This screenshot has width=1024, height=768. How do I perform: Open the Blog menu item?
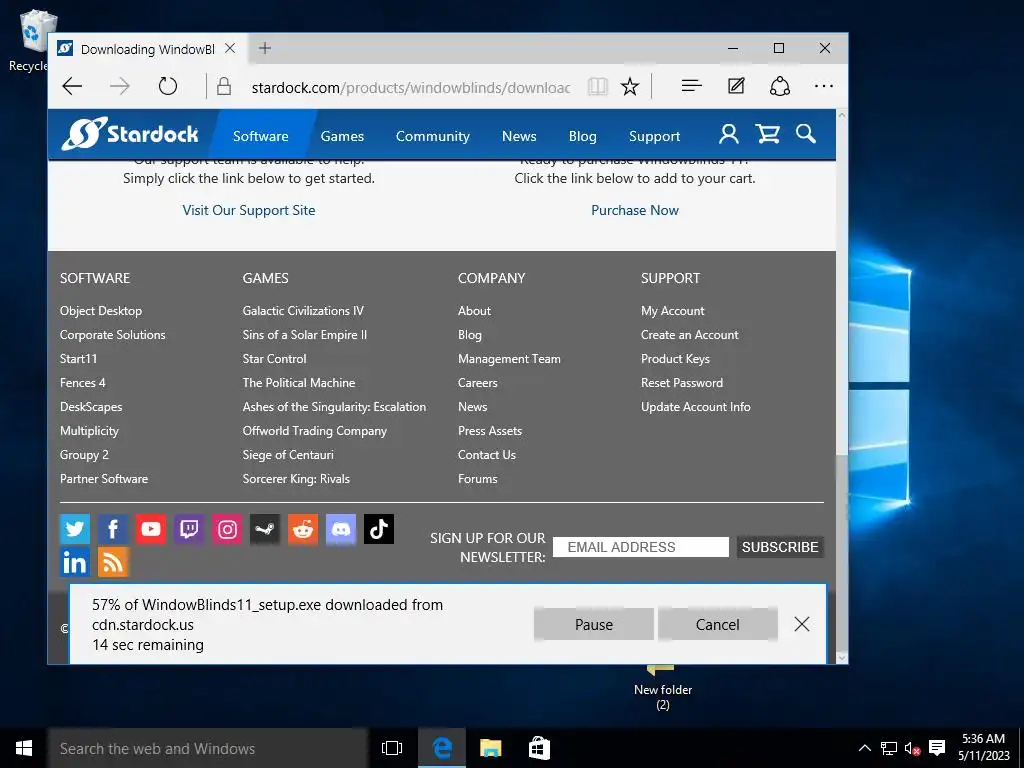click(583, 136)
